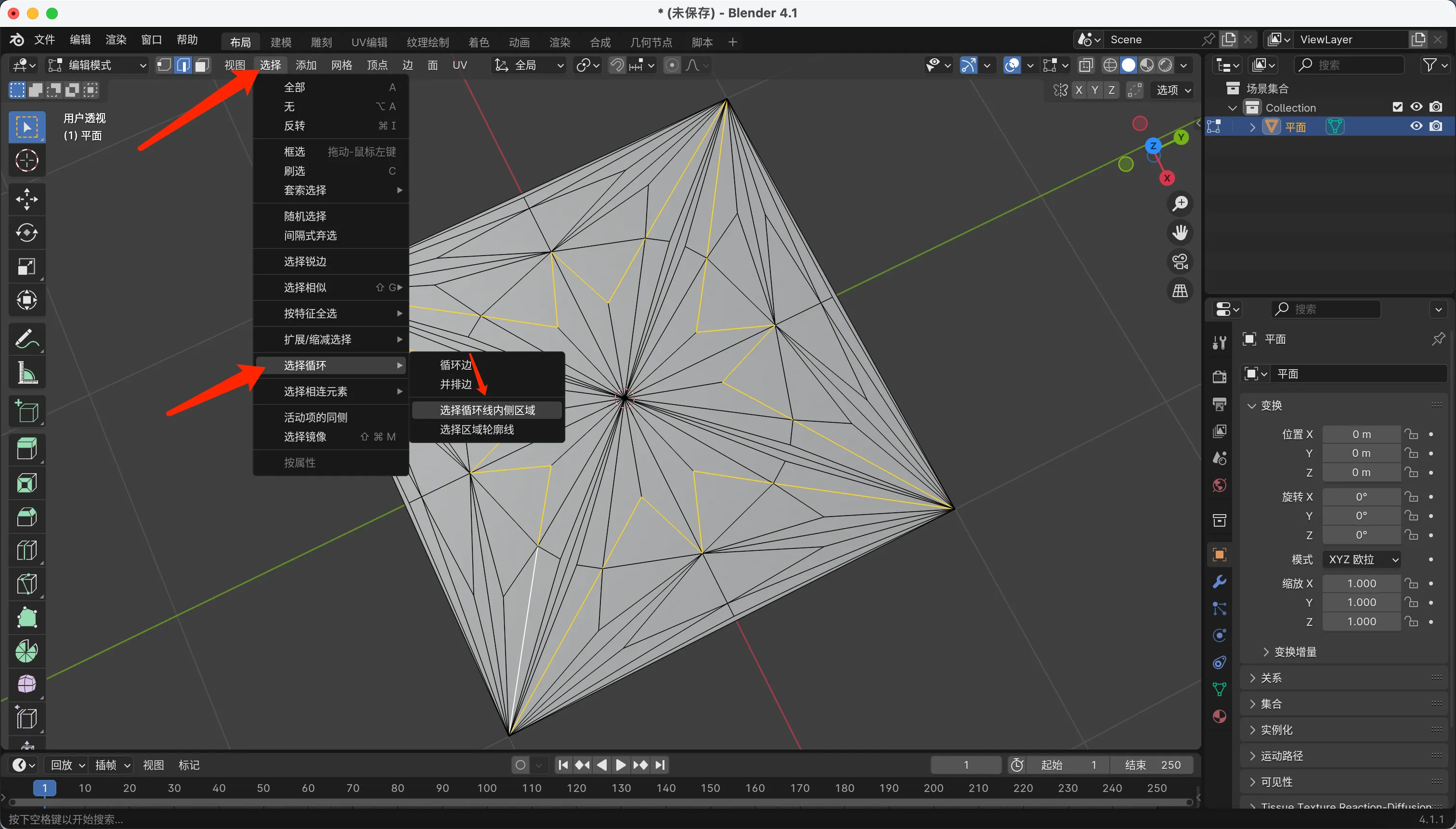This screenshot has width=1456, height=829.
Task: Hide the 平面 object via eye icon
Action: point(1416,127)
